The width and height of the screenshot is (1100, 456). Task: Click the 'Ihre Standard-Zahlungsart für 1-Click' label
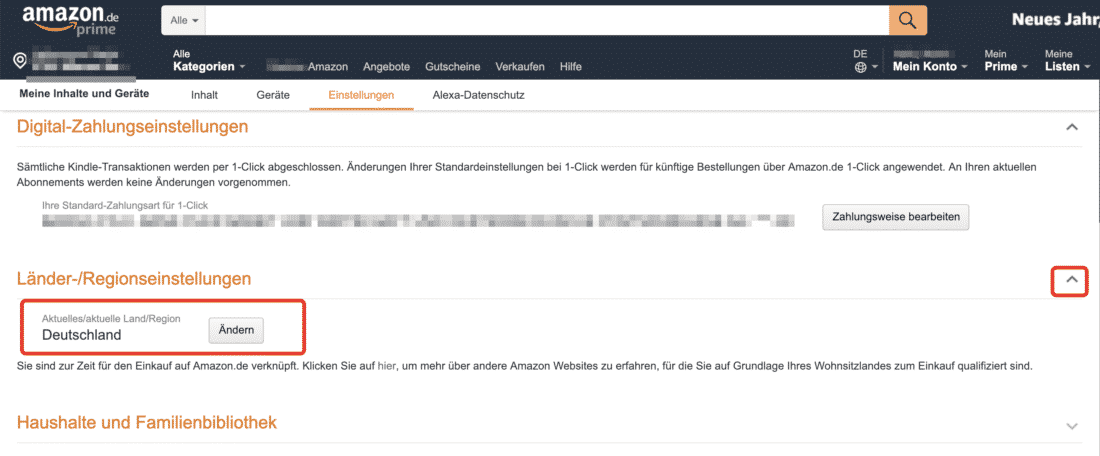click(125, 205)
